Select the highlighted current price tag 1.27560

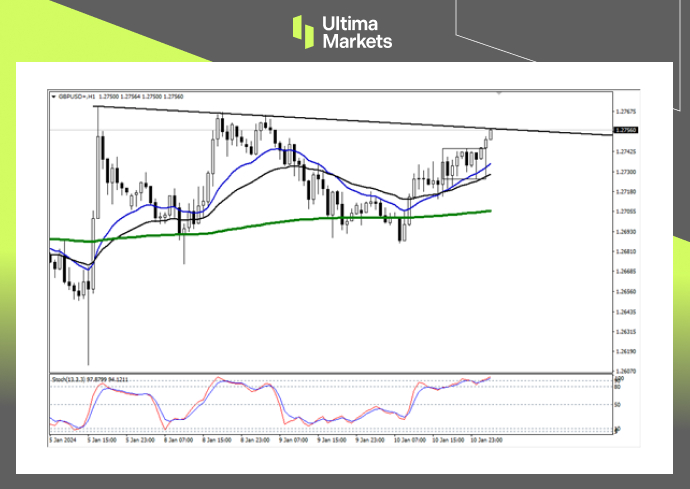pyautogui.click(x=625, y=130)
